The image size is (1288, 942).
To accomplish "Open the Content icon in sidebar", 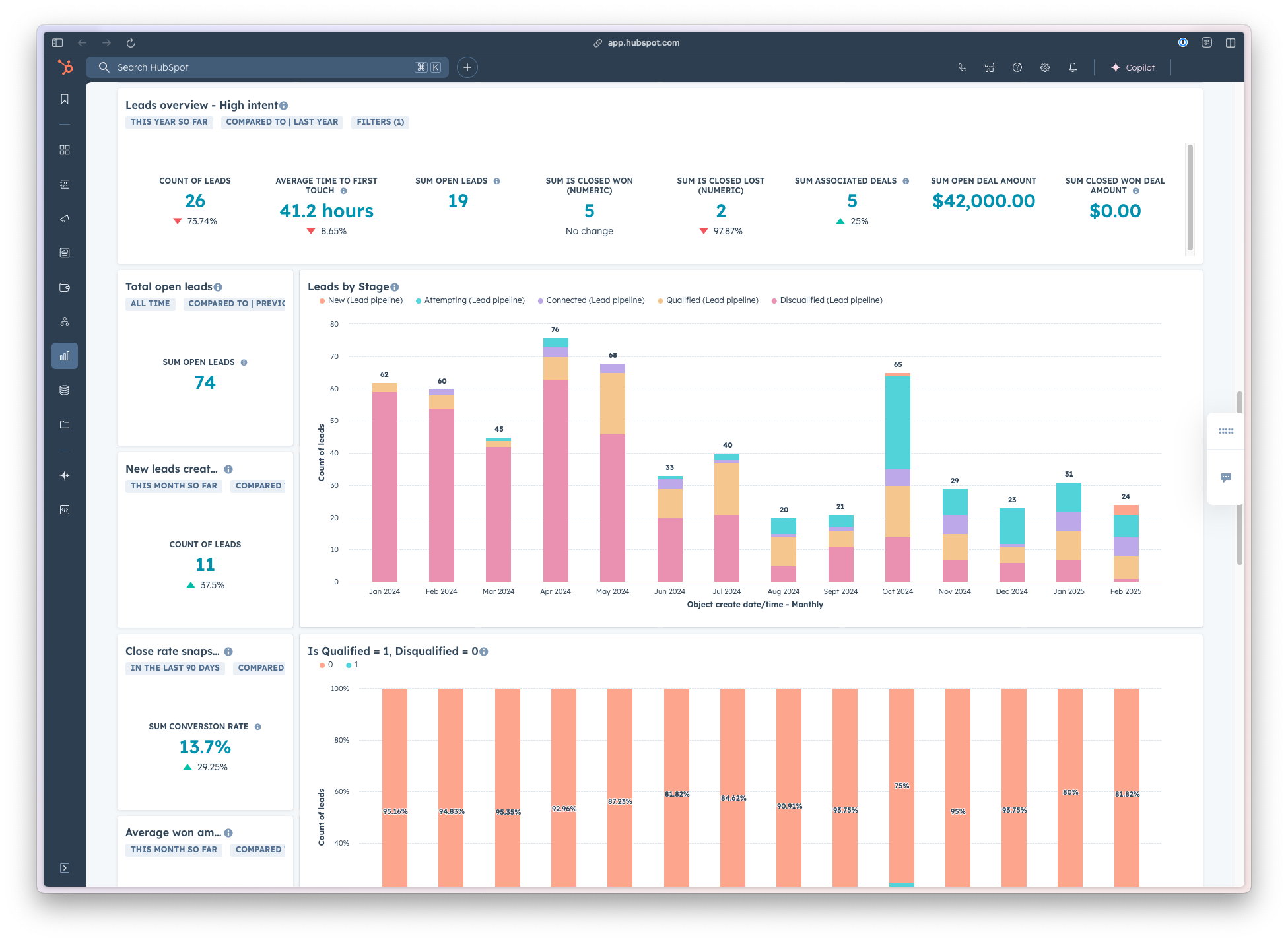I will (65, 253).
